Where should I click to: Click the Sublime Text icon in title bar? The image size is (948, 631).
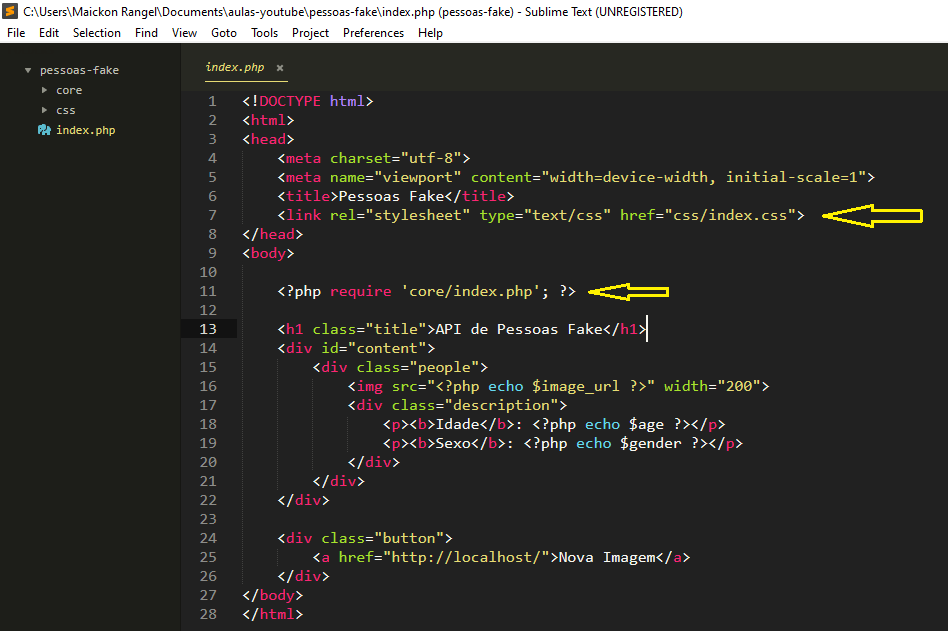(11, 12)
